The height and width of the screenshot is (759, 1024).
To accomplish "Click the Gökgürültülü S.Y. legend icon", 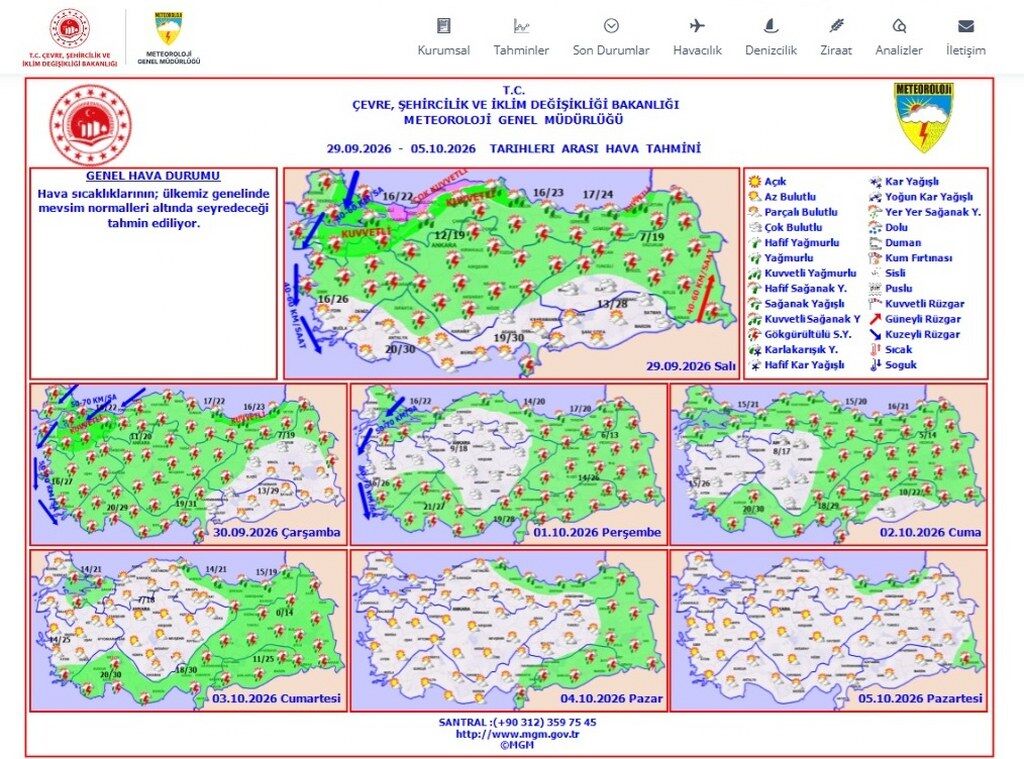I will point(755,334).
